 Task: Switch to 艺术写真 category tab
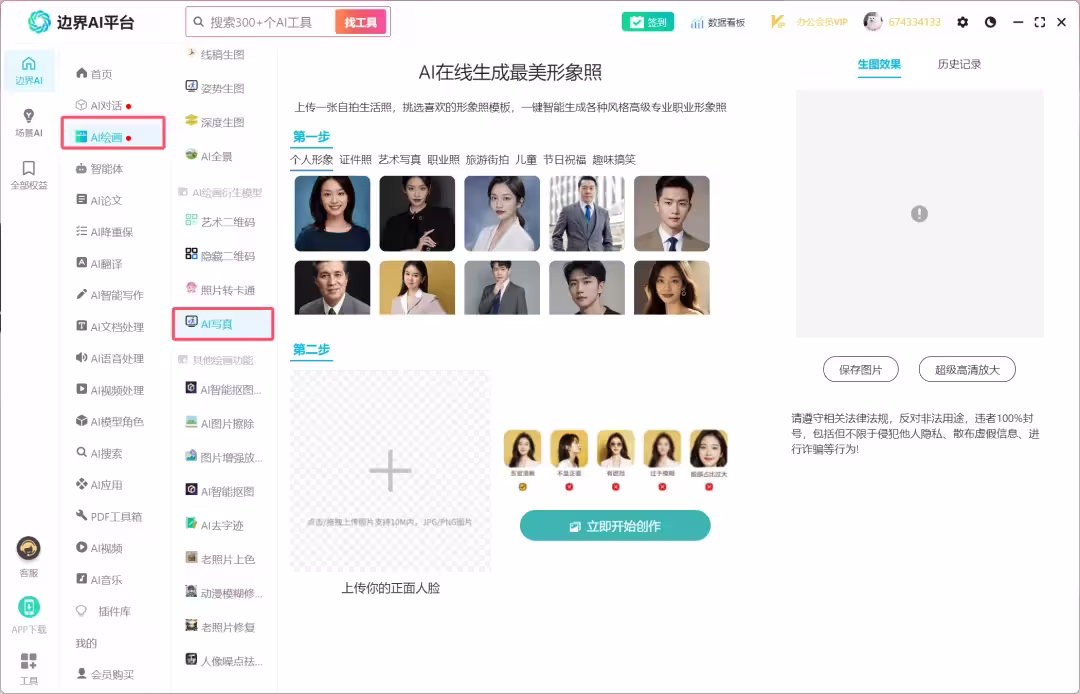pyautogui.click(x=399, y=159)
